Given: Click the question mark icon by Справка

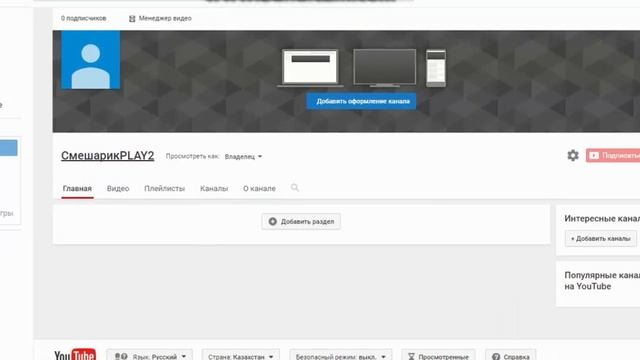Looking at the screenshot, I should (x=496, y=357).
